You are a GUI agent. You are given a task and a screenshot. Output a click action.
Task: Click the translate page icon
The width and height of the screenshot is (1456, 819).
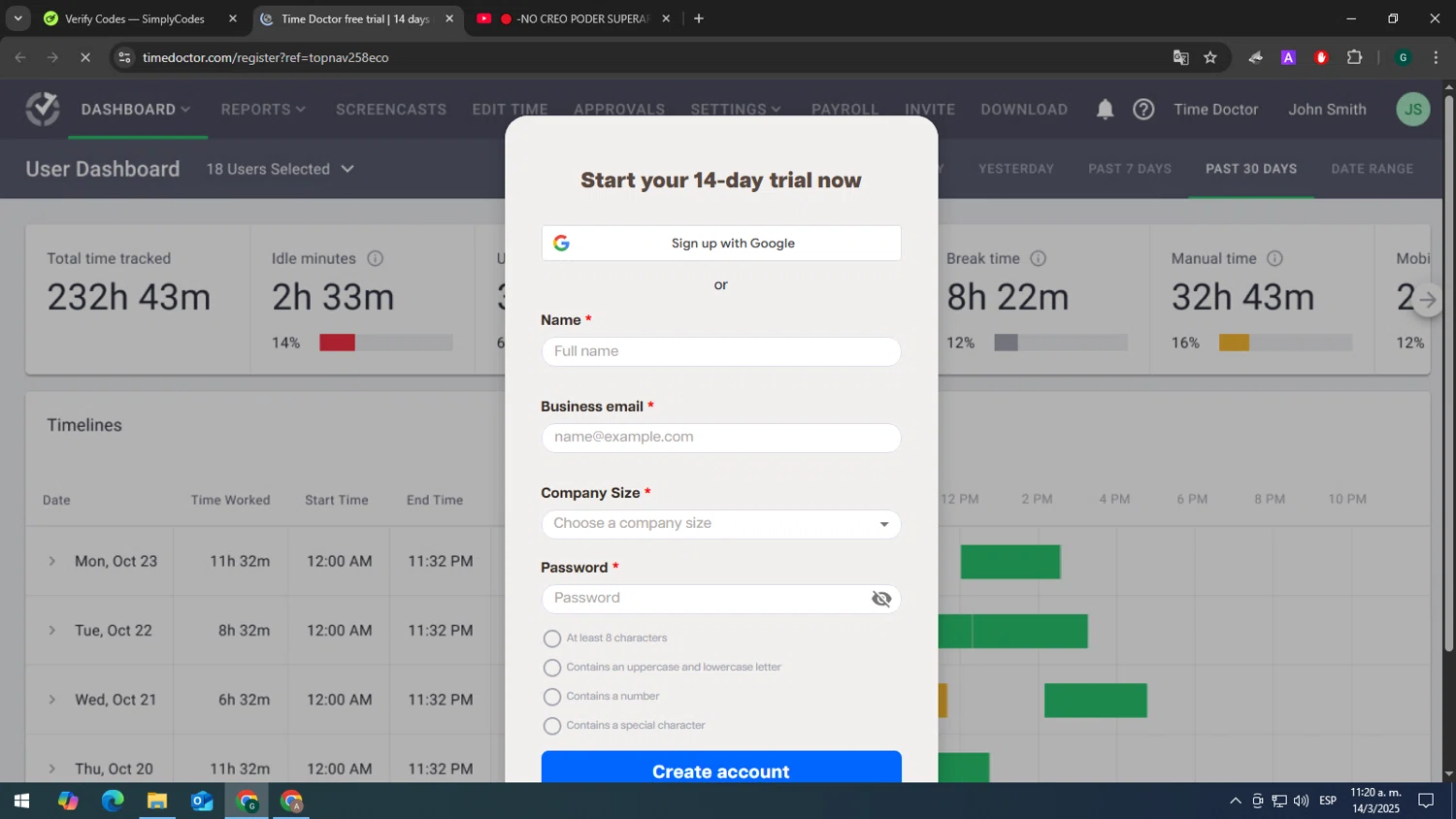pyautogui.click(x=1180, y=57)
